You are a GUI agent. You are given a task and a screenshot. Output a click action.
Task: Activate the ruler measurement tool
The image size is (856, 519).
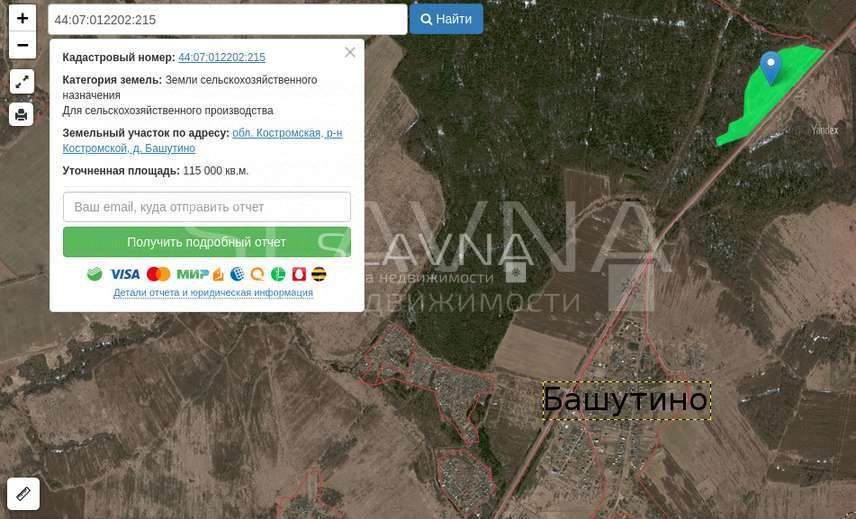[x=23, y=494]
